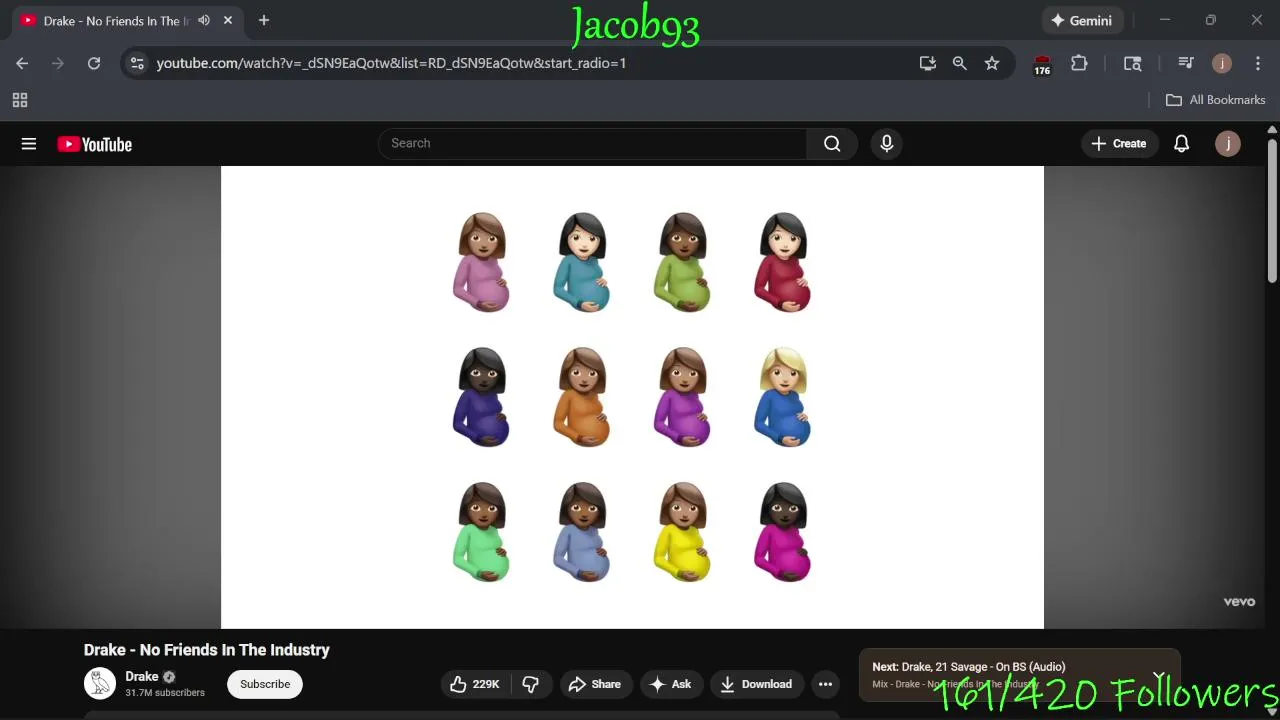This screenshot has width=1280, height=720.
Task: Select the Drake No Friends tab
Action: tap(116, 20)
